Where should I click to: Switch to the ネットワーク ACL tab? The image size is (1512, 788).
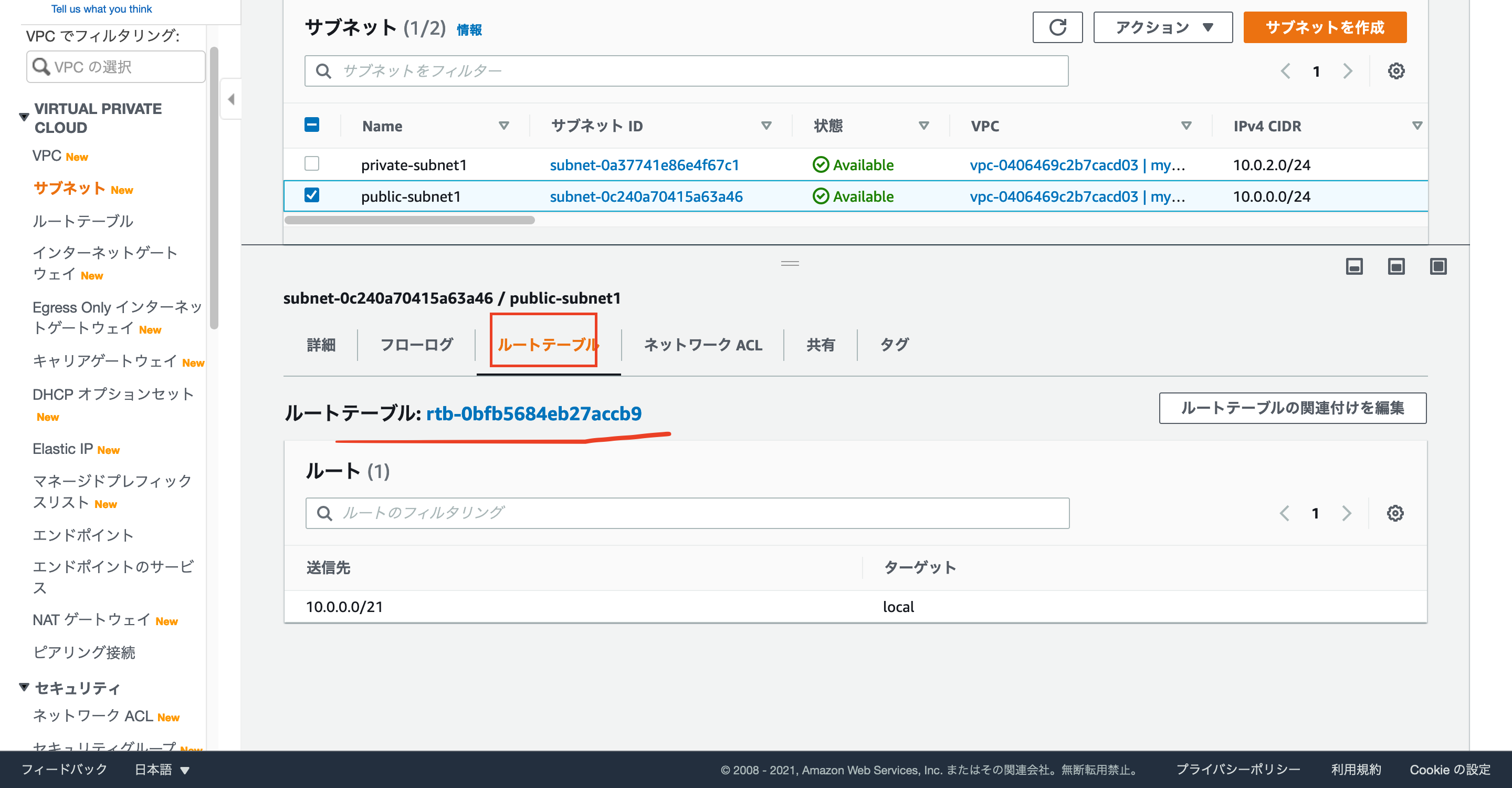click(x=702, y=345)
